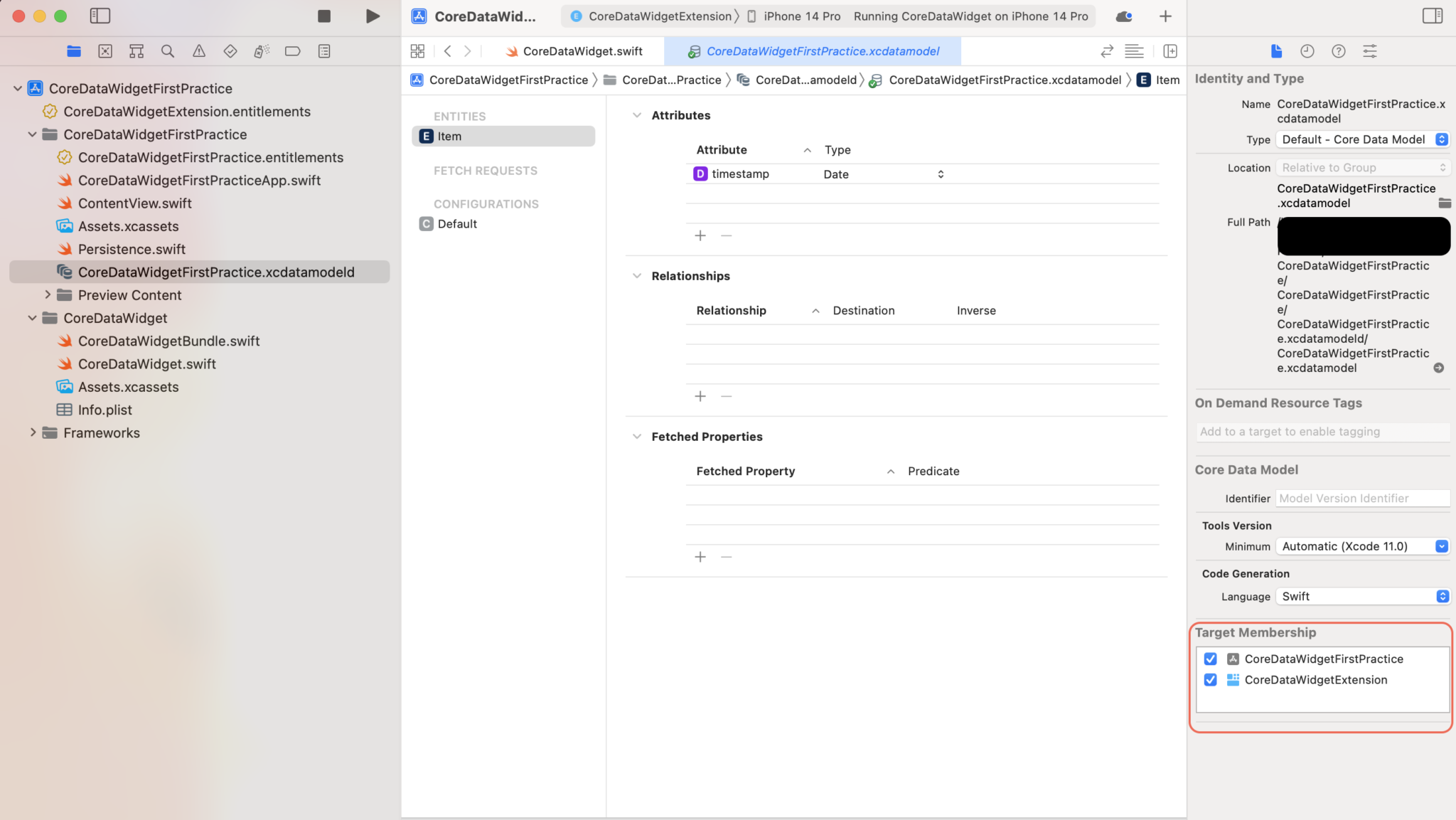The height and width of the screenshot is (820, 1456).
Task: Select the Data Model inspector sliders icon
Action: (1370, 50)
